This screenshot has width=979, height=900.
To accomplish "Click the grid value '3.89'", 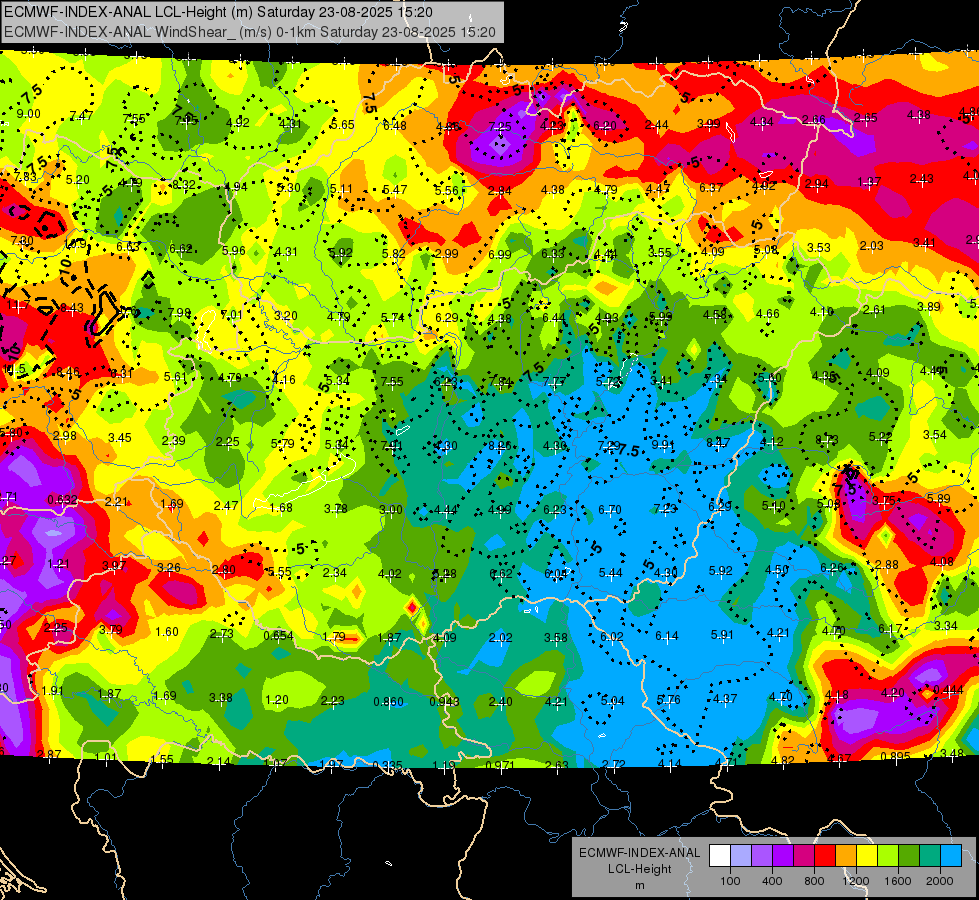I will (x=928, y=306).
